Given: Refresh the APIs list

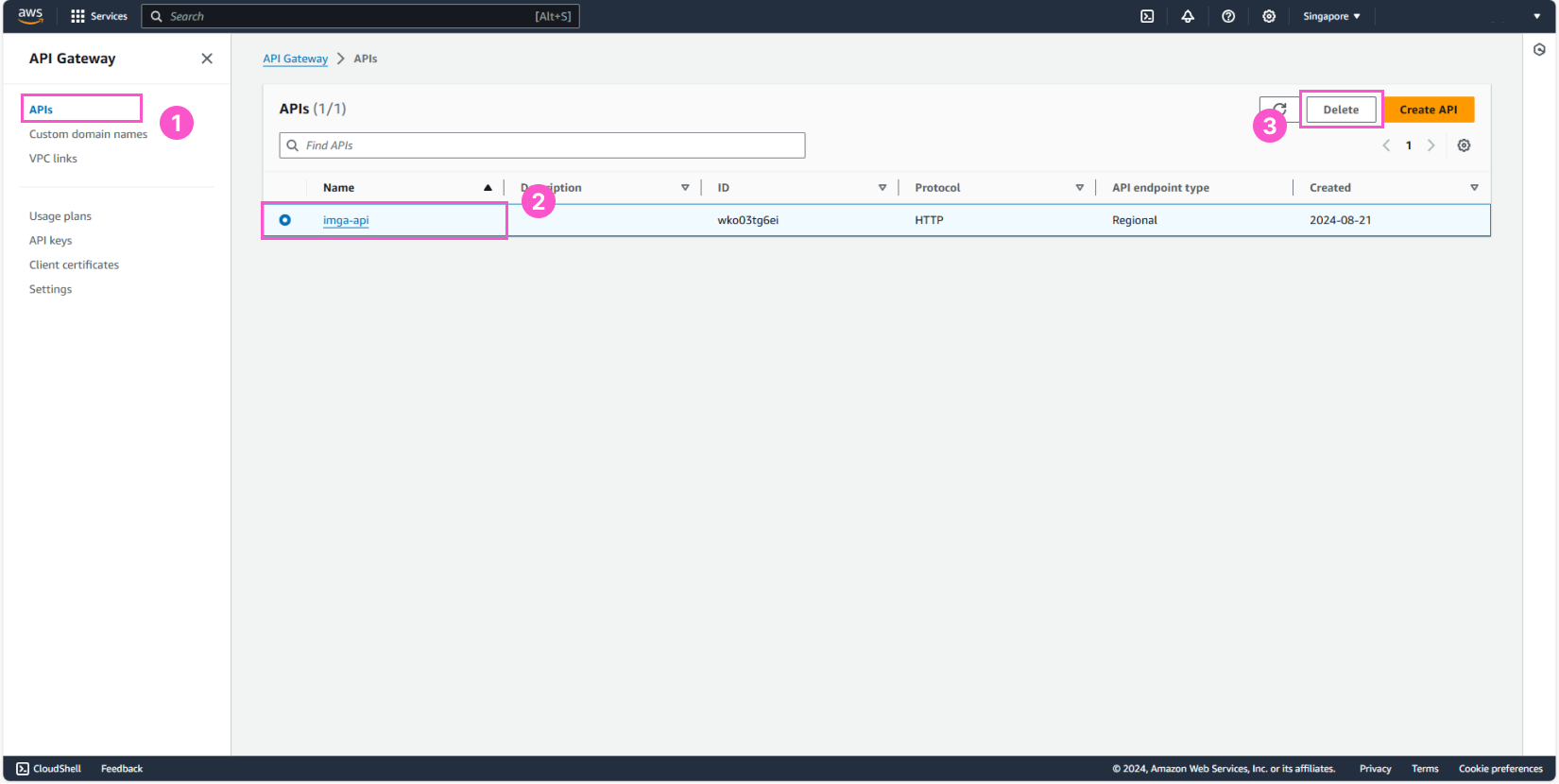Looking at the screenshot, I should coord(1279,110).
